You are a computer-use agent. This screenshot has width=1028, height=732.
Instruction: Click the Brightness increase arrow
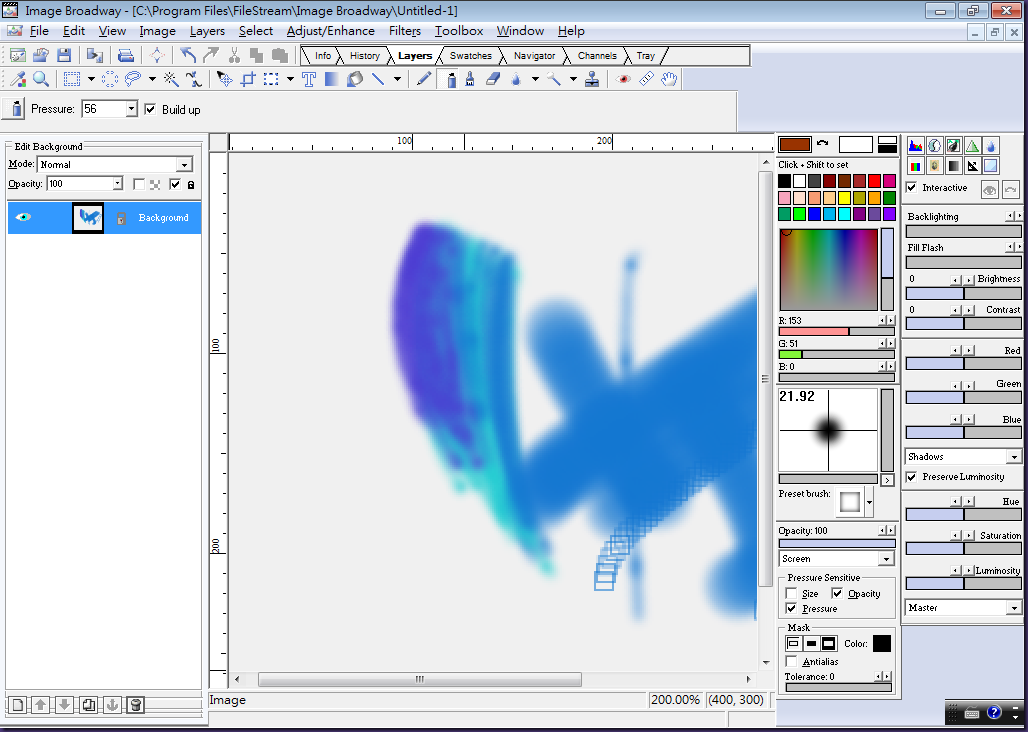[x=969, y=280]
